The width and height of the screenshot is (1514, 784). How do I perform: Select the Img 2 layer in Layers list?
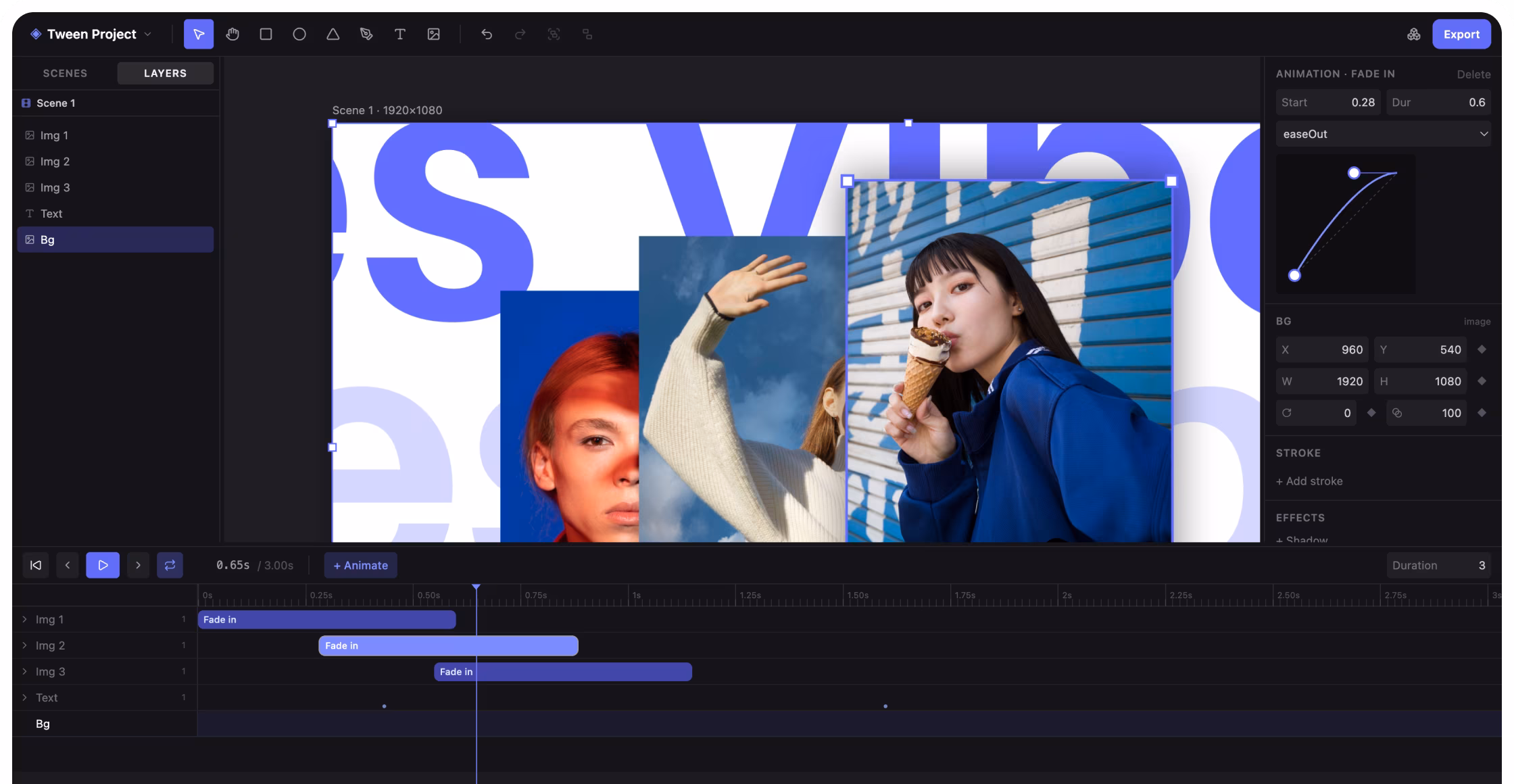pos(116,162)
